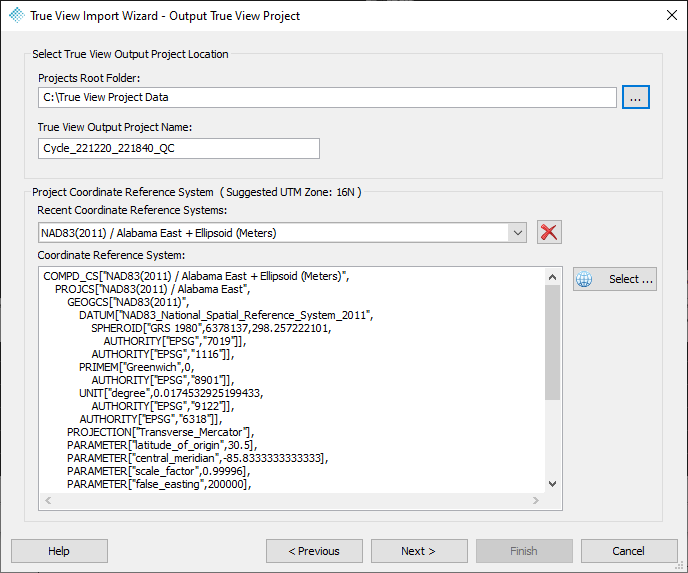The width and height of the screenshot is (688, 573).
Task: Click the SPHEROID GRS 1980 line
Action: click(211, 328)
